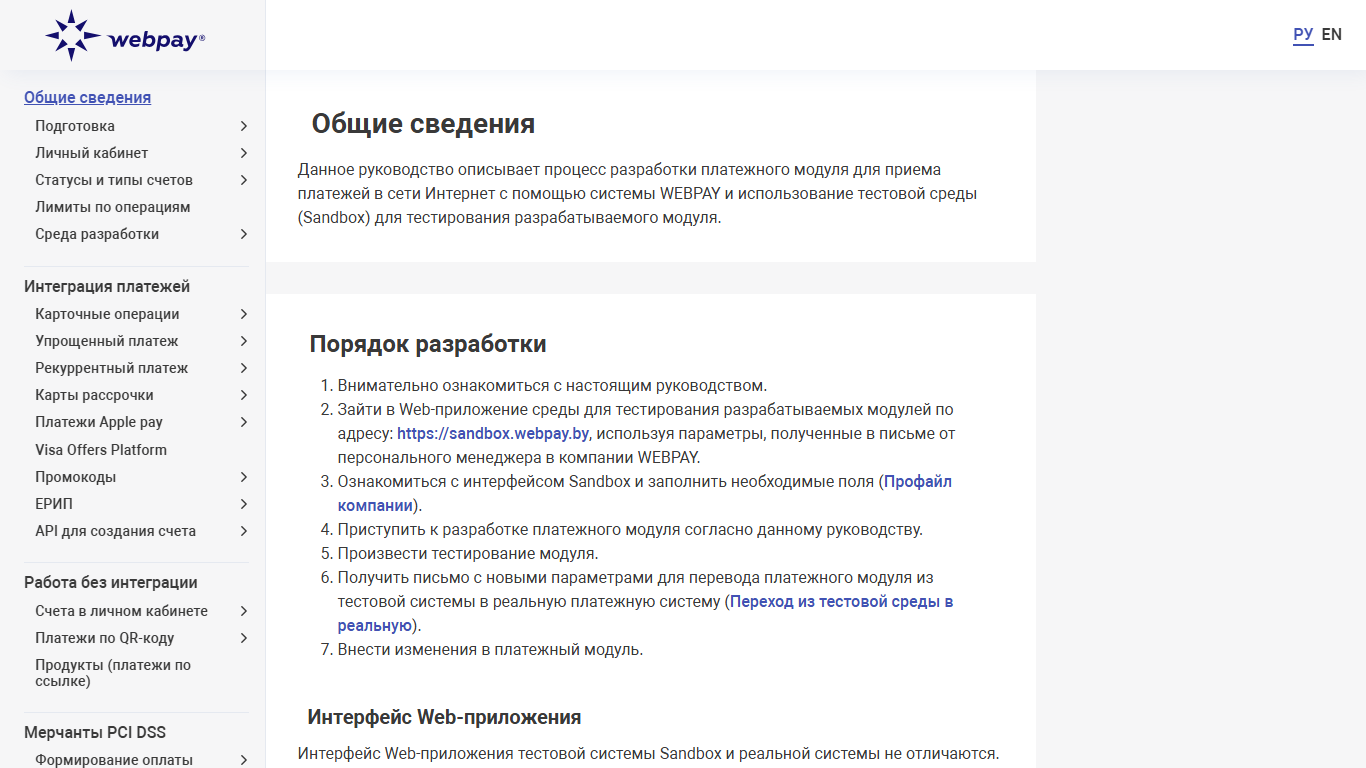
Task: Open Платежи по QR-коду item
Action: pos(105,638)
